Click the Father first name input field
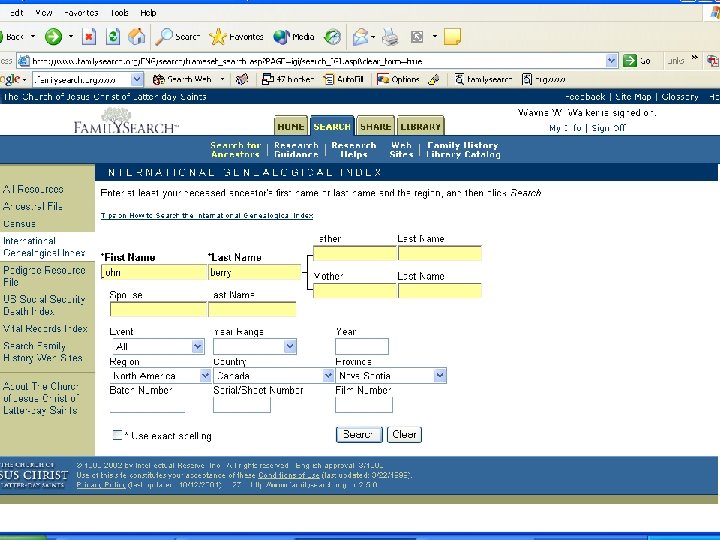Screen dimensions: 720x540 click(x=354, y=253)
